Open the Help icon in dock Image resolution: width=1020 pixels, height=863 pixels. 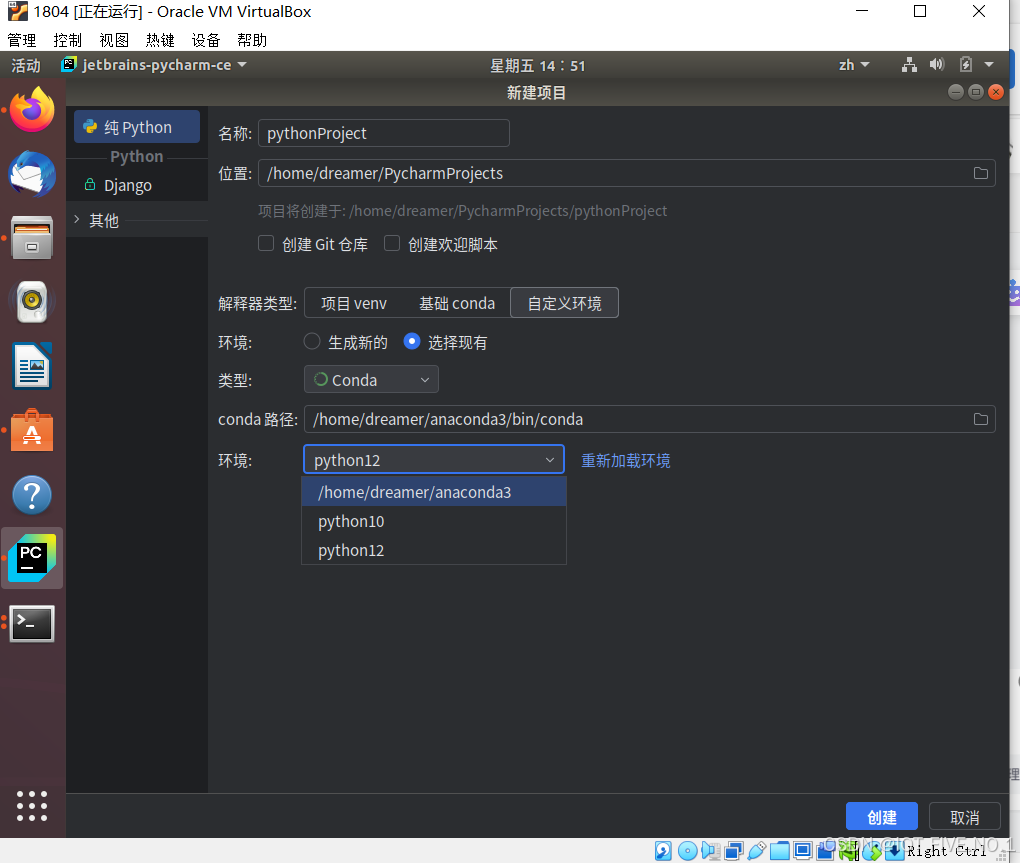32,495
